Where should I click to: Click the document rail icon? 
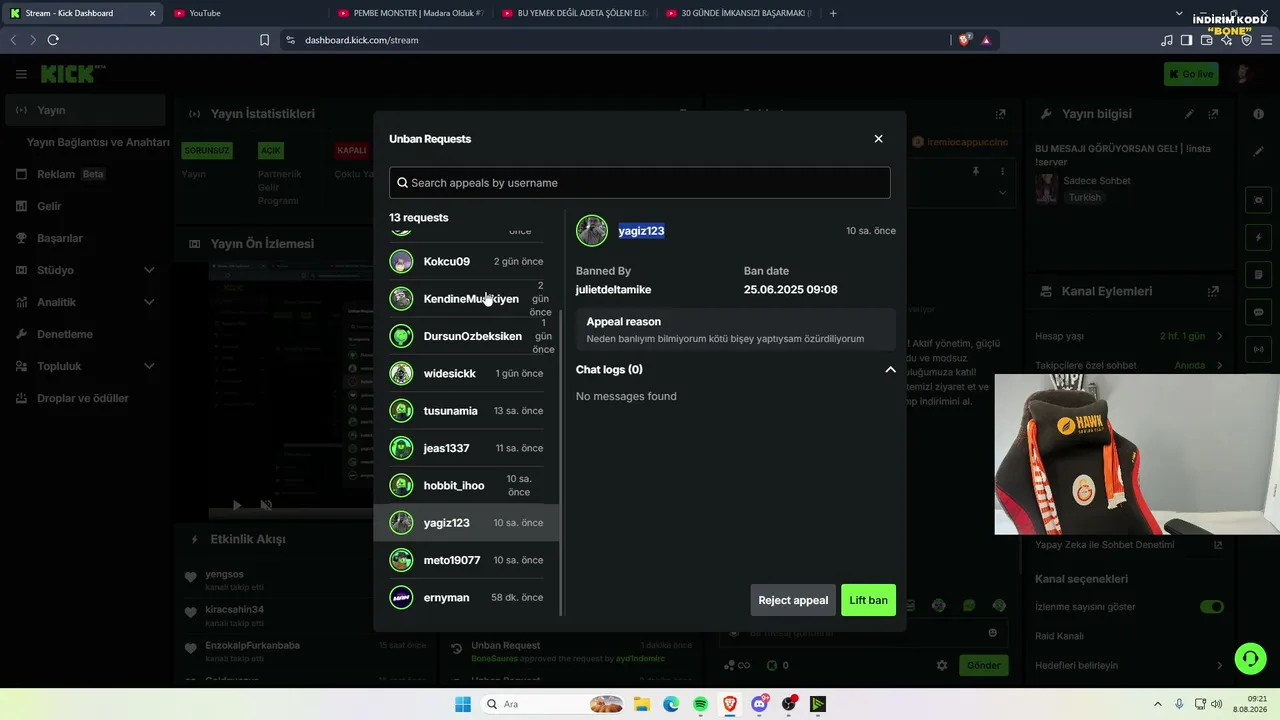point(1258,275)
